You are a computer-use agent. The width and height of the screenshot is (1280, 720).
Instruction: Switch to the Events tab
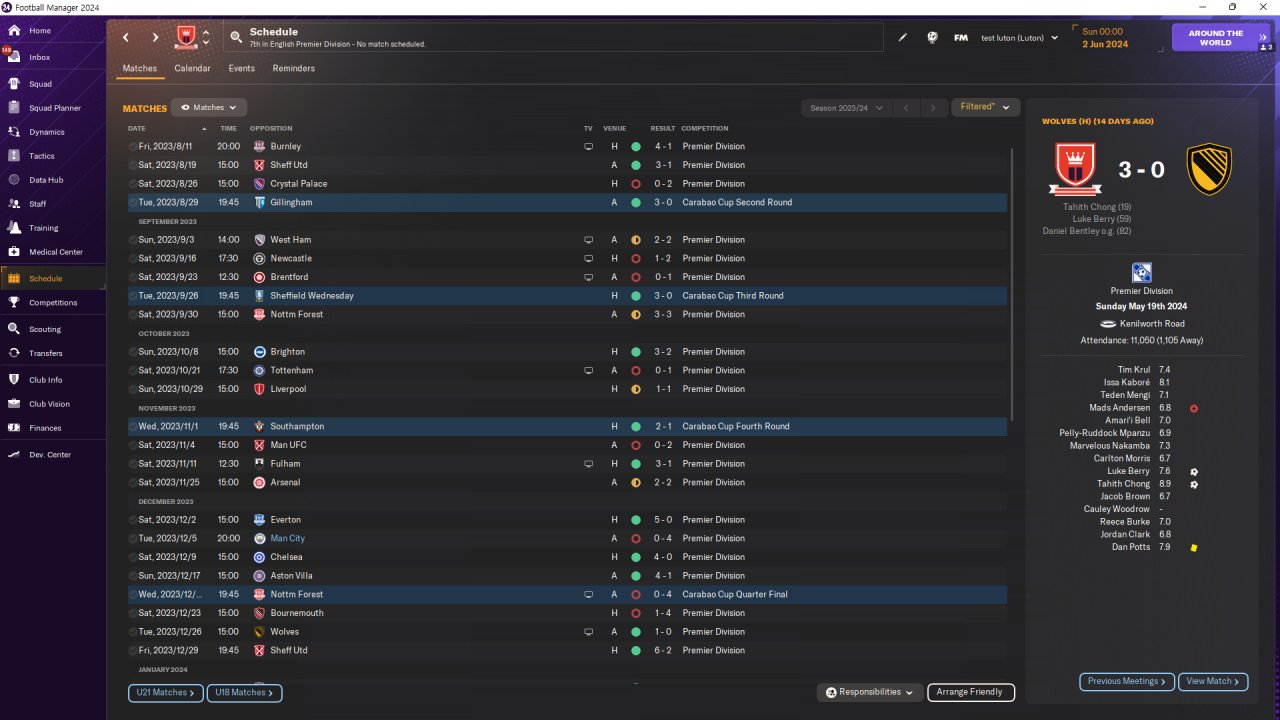241,68
